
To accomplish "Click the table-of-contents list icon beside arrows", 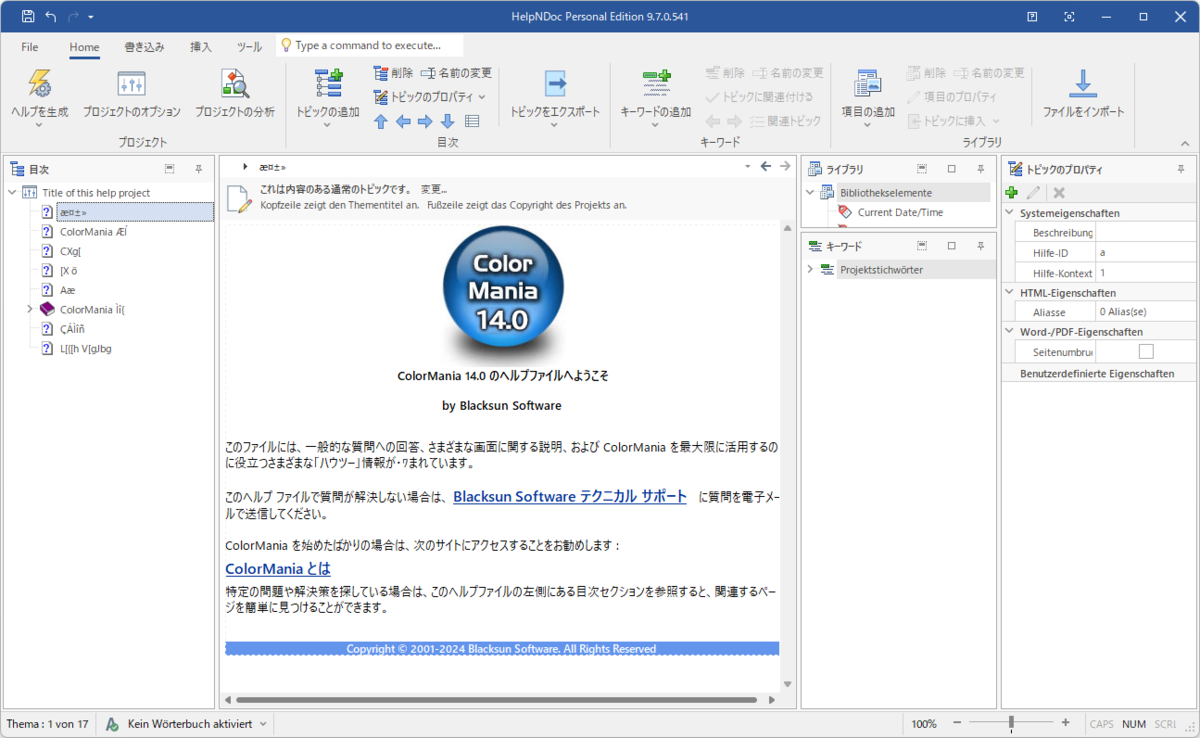I will click(472, 121).
